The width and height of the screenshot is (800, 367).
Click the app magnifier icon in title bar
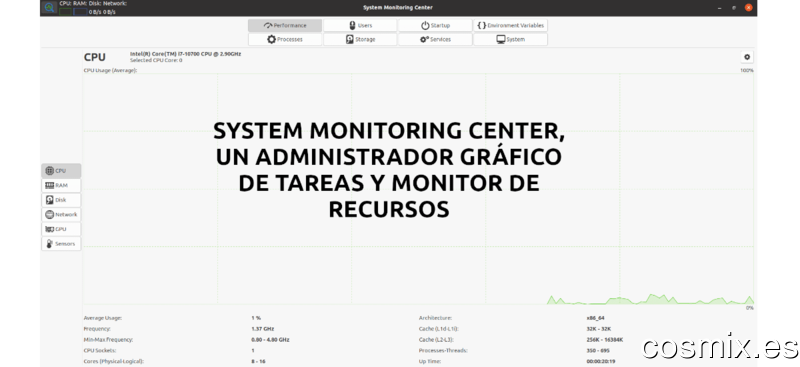pyautogui.click(x=49, y=7)
